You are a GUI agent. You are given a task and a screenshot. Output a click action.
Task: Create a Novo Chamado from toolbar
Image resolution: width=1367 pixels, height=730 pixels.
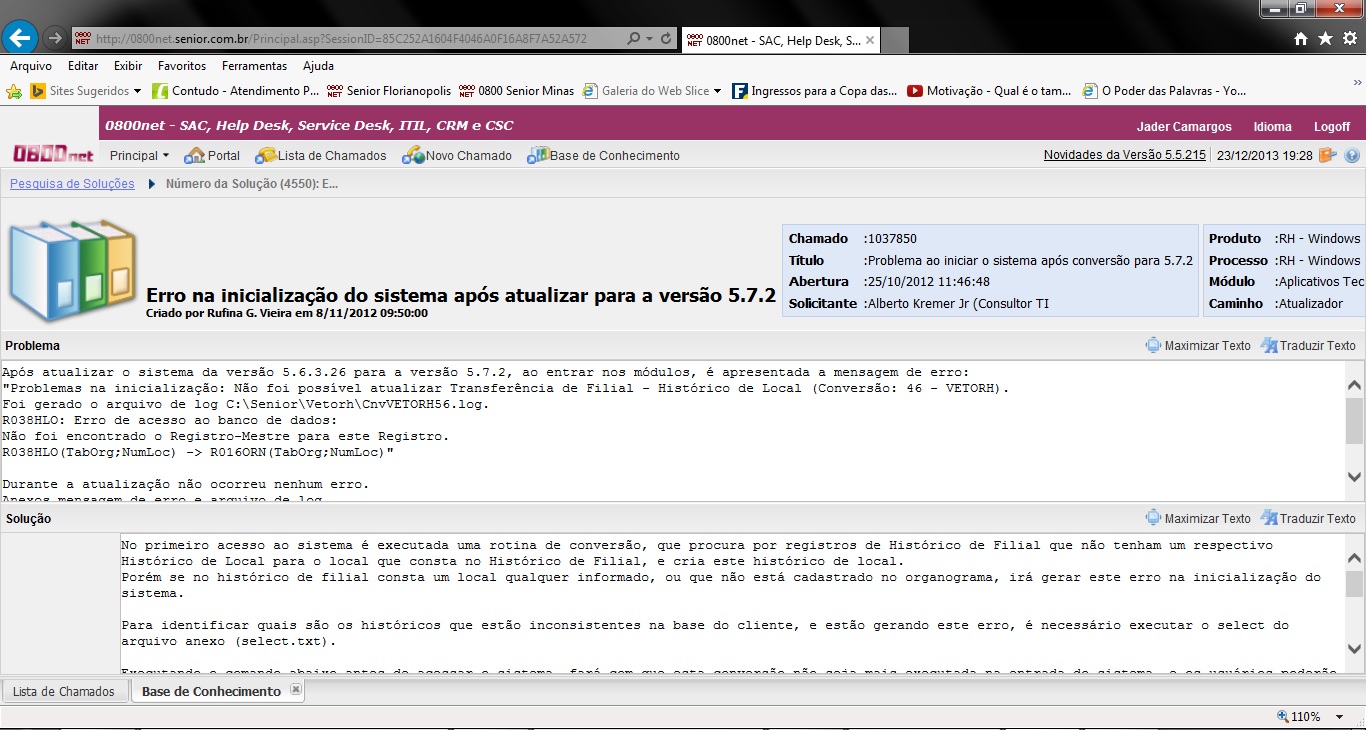[x=457, y=156]
